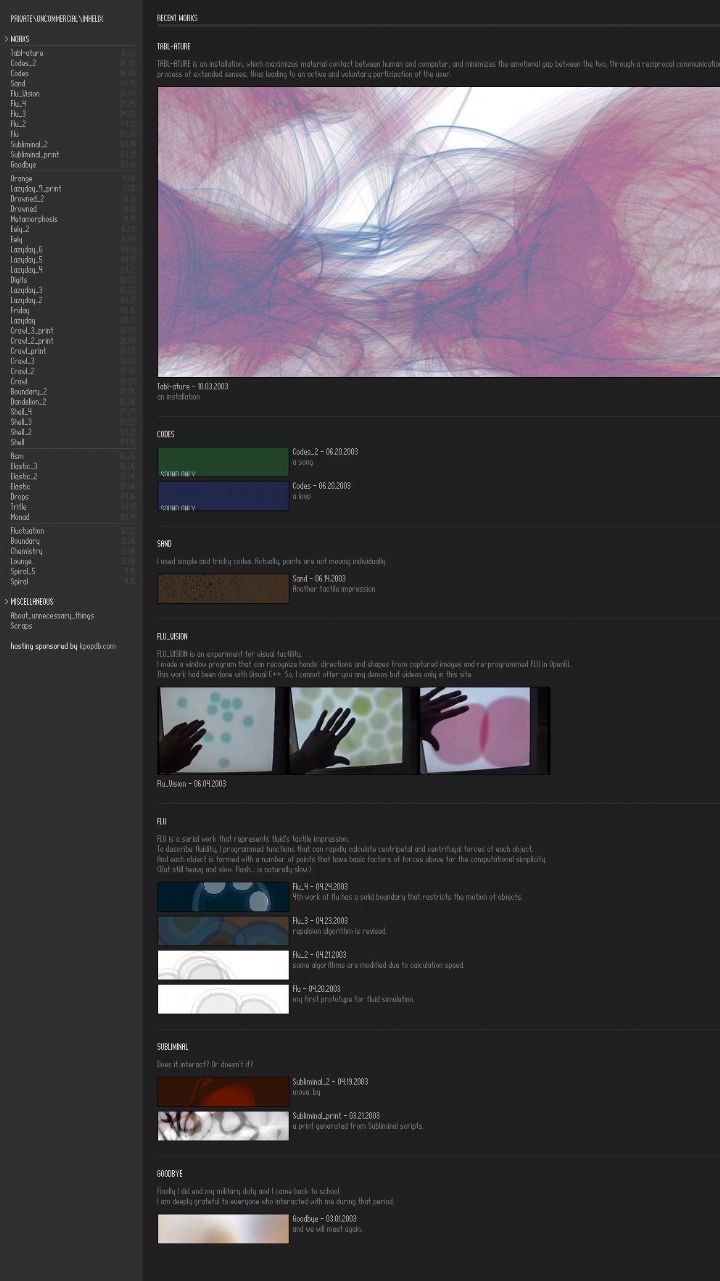Screen dimensions: 720x1281
Task: Open Fluctuation sidebar entry
Action: [x=27, y=531]
